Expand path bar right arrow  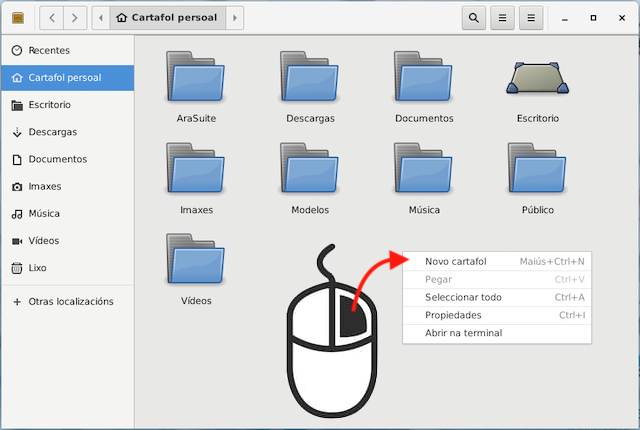pos(234,18)
